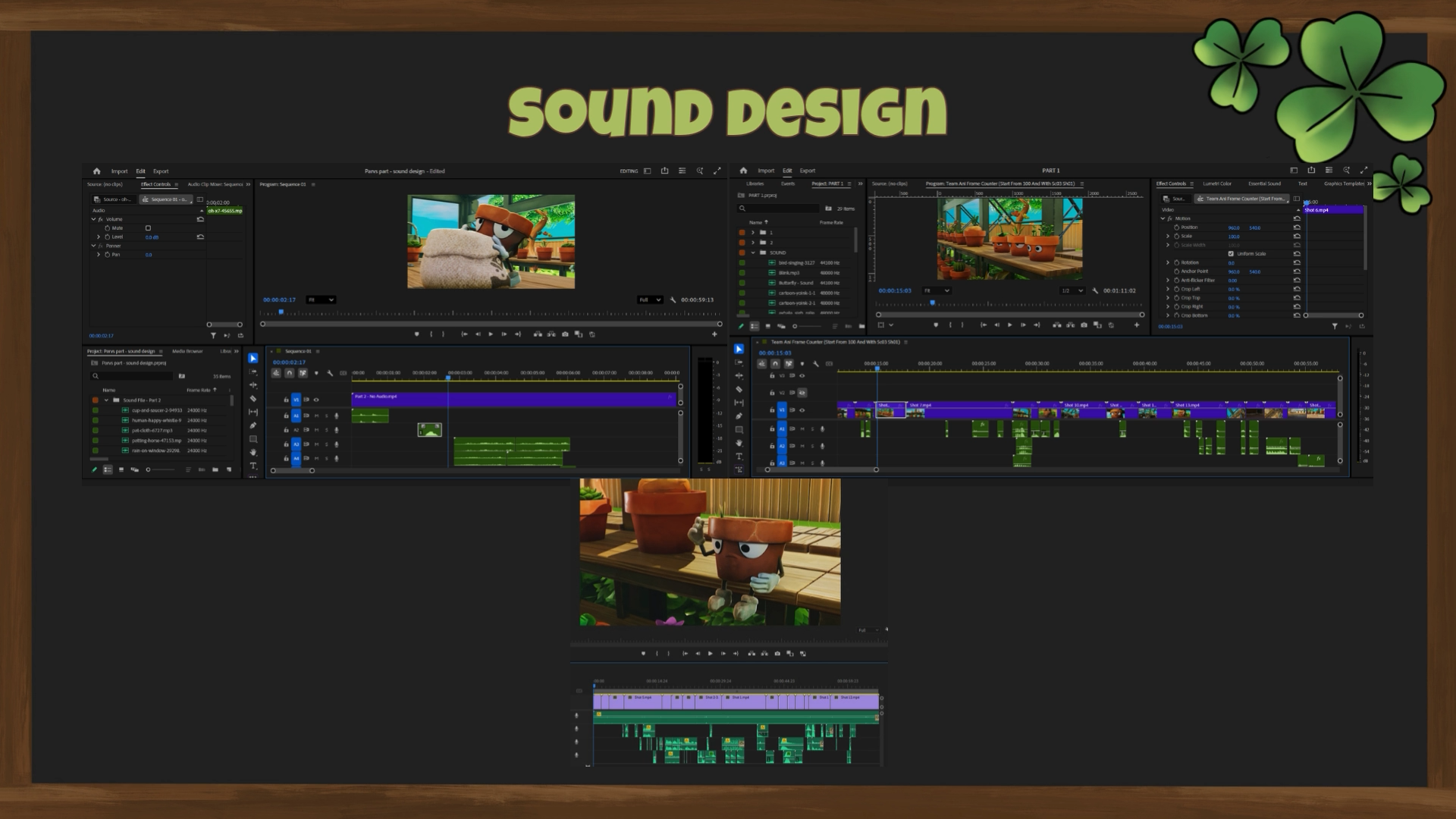1456x819 pixels.
Task: Toggle V1 track eye in Parvs part timeline
Action: point(316,400)
